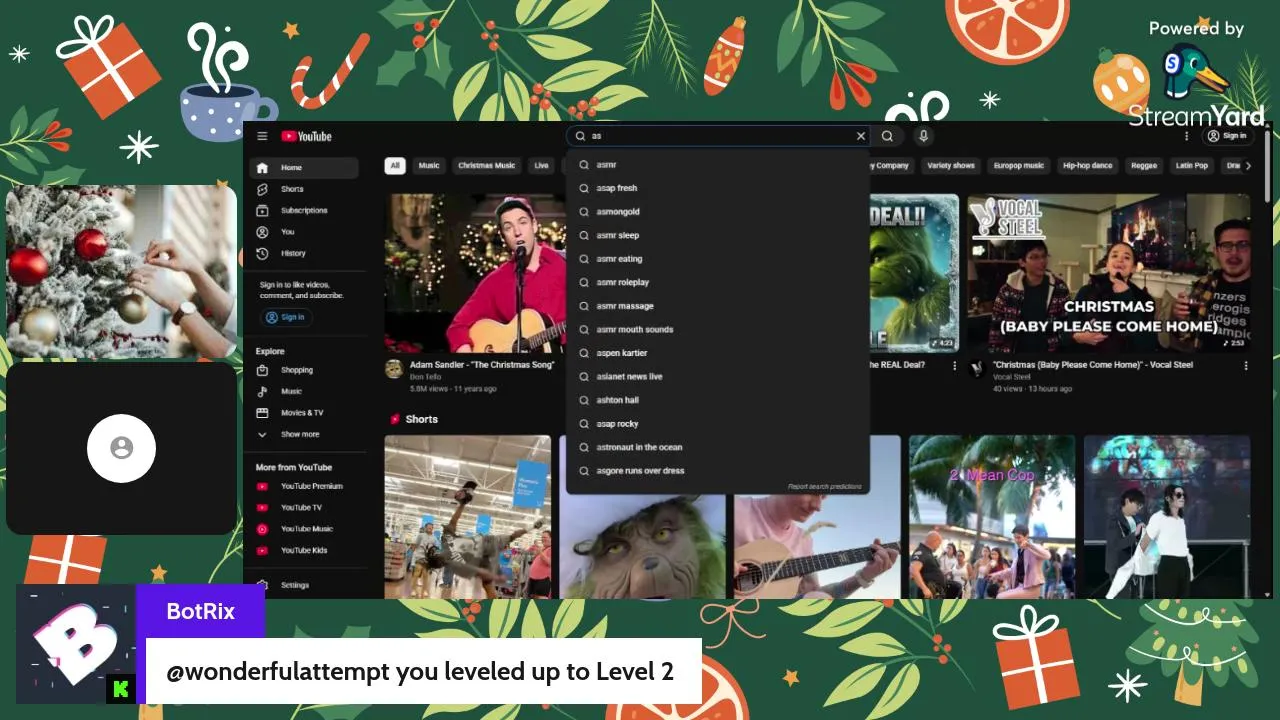The image size is (1280, 720).
Task: Open the Vocal Steel channel name
Action: 1012,377
